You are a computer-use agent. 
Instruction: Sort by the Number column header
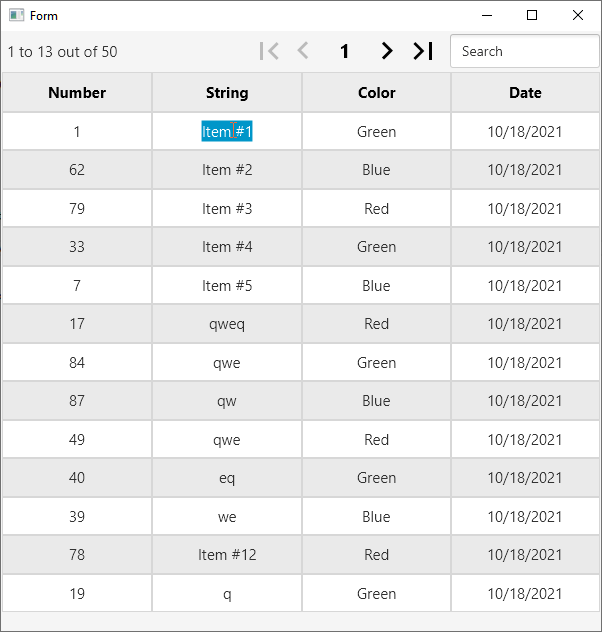pyautogui.click(x=77, y=93)
